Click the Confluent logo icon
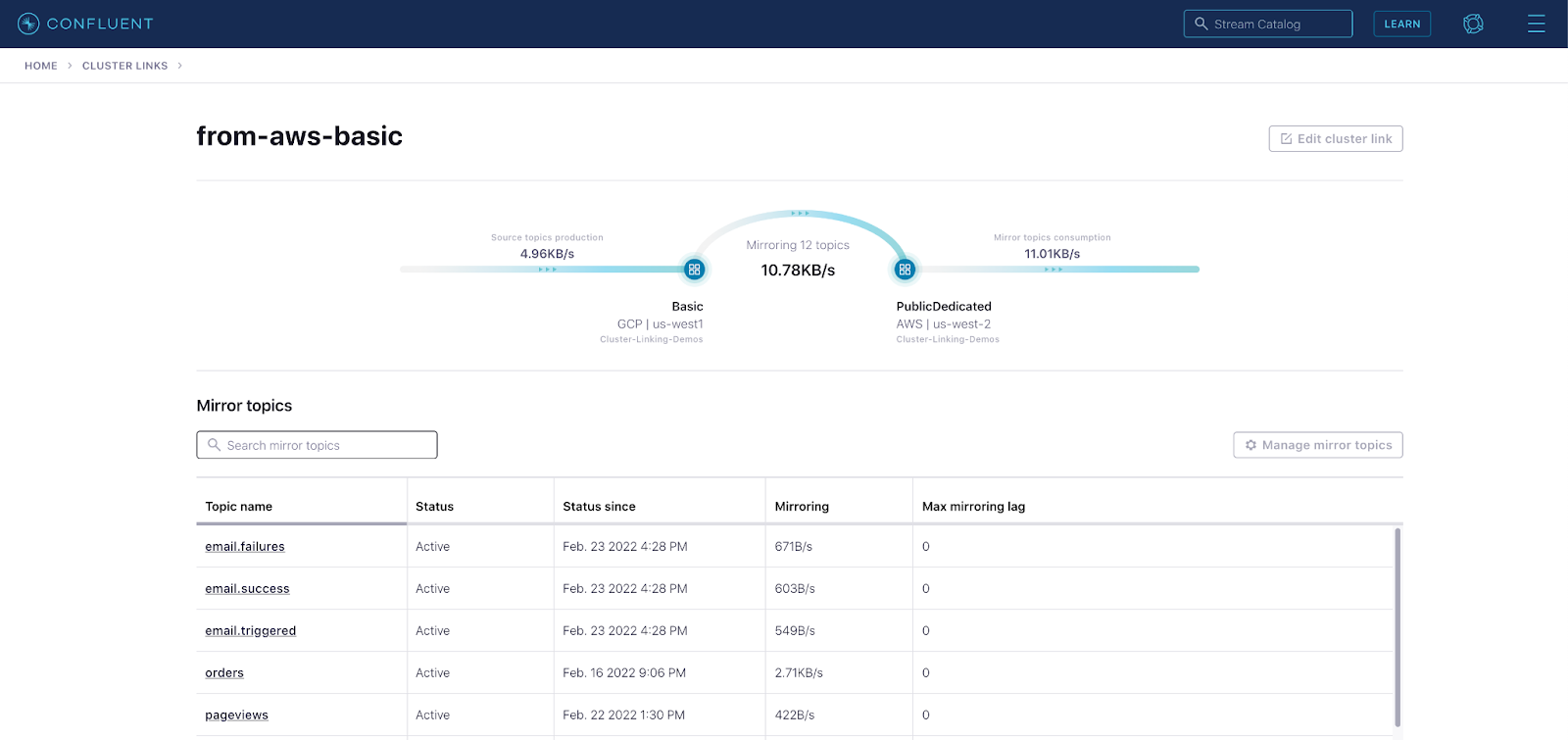Image resolution: width=1568 pixels, height=740 pixels. coord(28,24)
